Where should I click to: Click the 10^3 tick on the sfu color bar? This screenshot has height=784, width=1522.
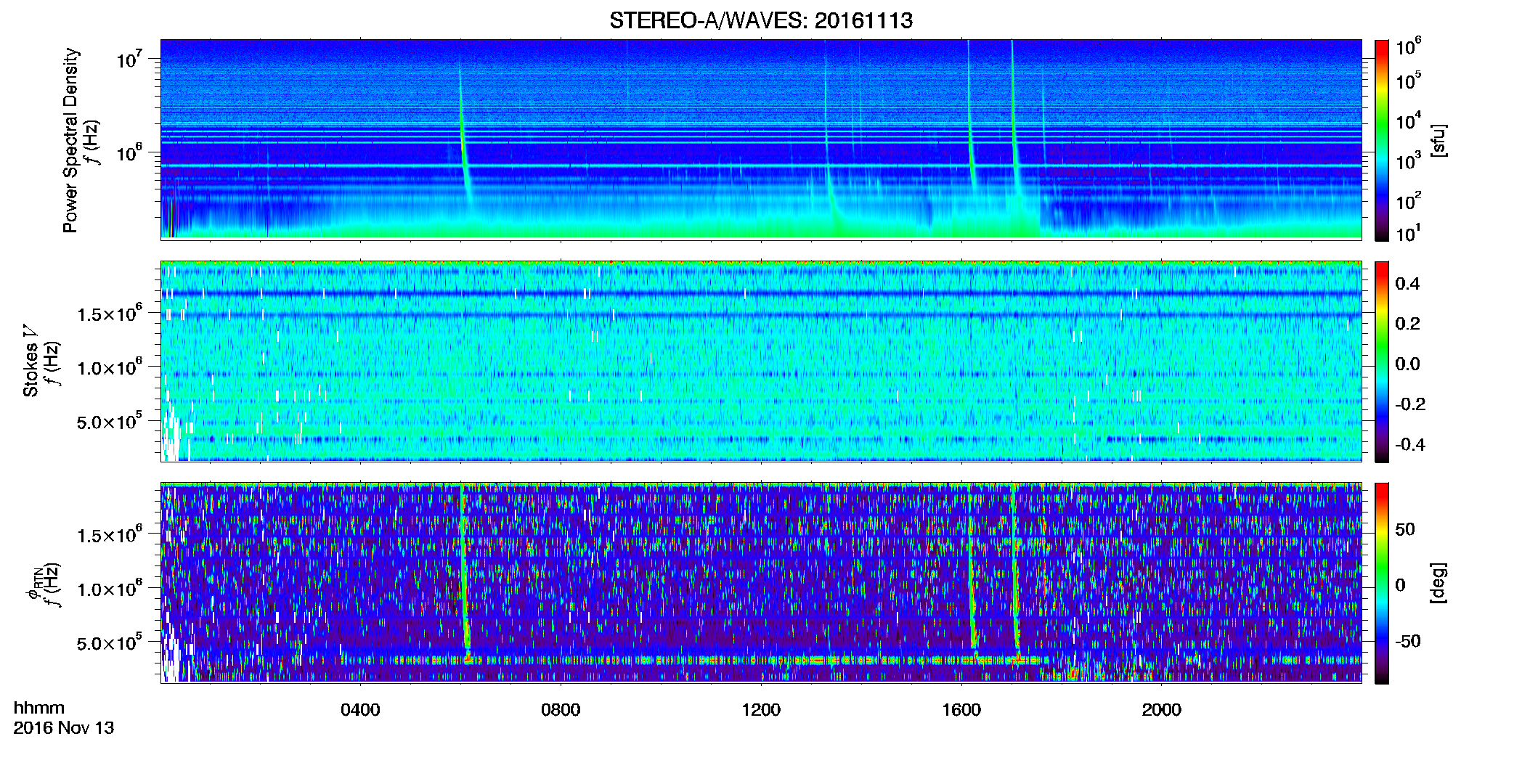1409,160
